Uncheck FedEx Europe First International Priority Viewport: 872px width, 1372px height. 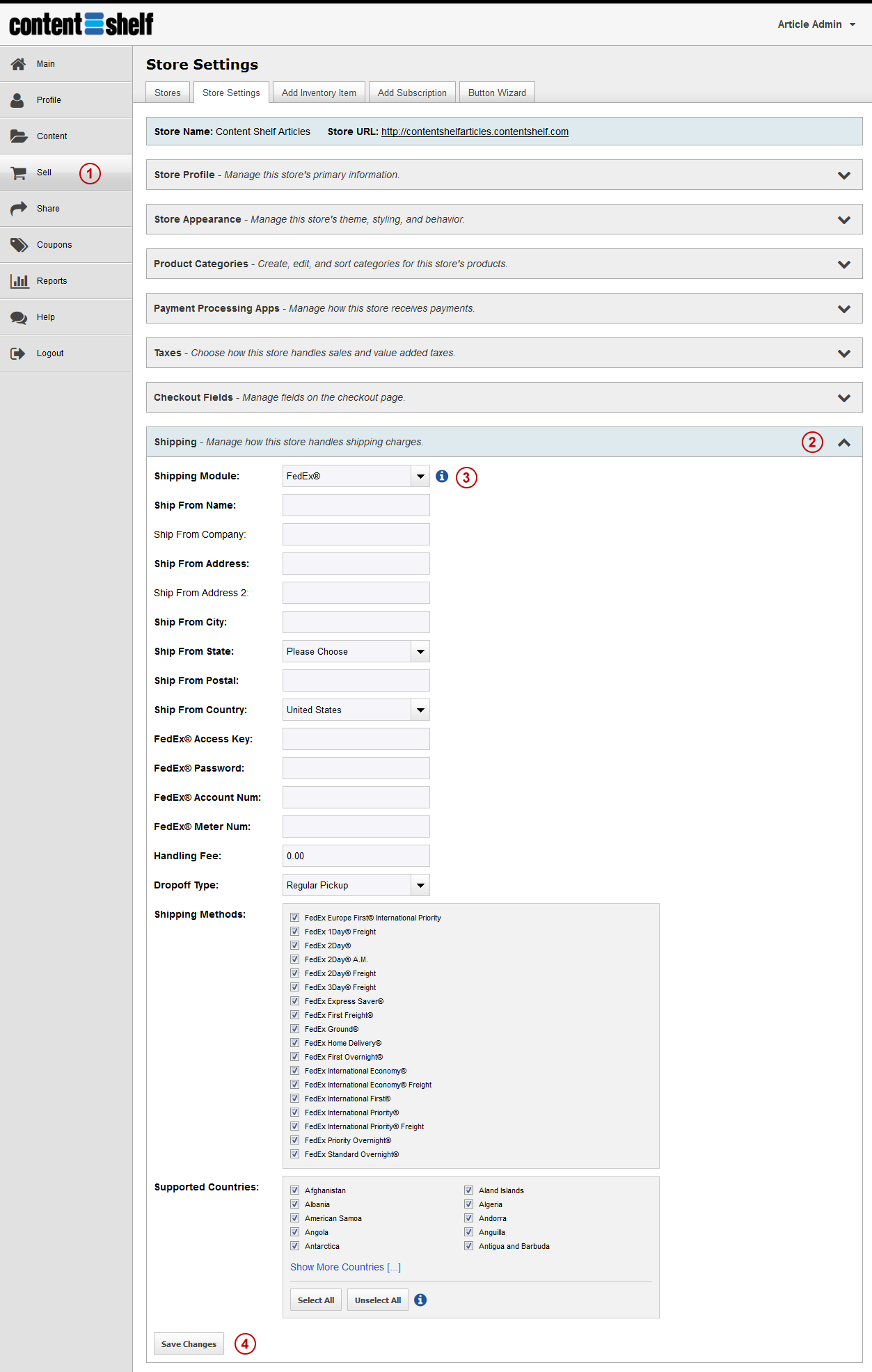pyautogui.click(x=295, y=918)
